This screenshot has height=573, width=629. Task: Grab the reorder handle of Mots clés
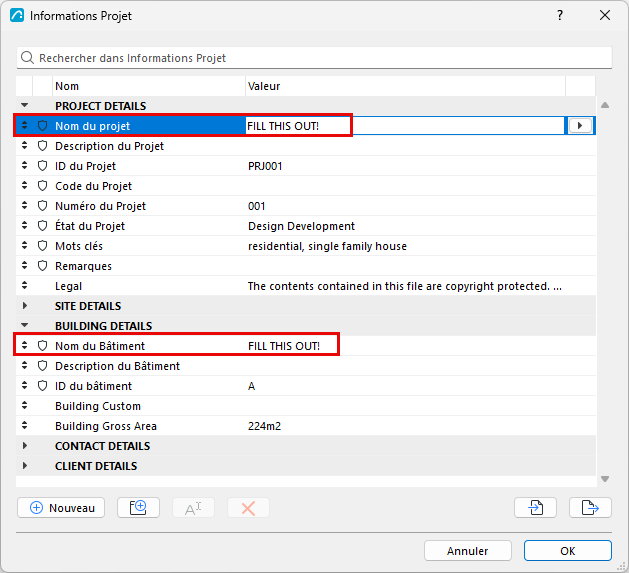pos(24,246)
